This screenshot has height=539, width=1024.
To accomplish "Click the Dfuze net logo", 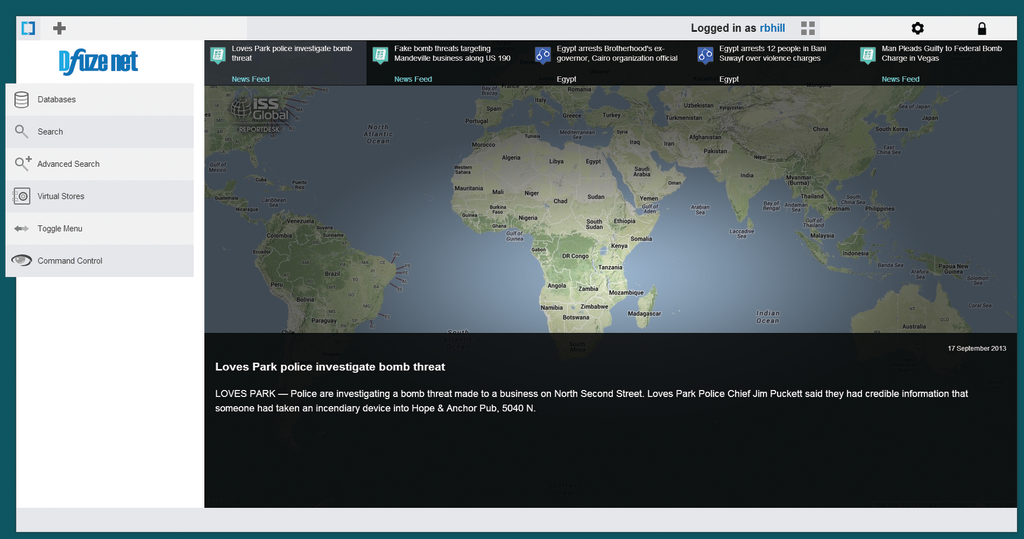I will 98,62.
